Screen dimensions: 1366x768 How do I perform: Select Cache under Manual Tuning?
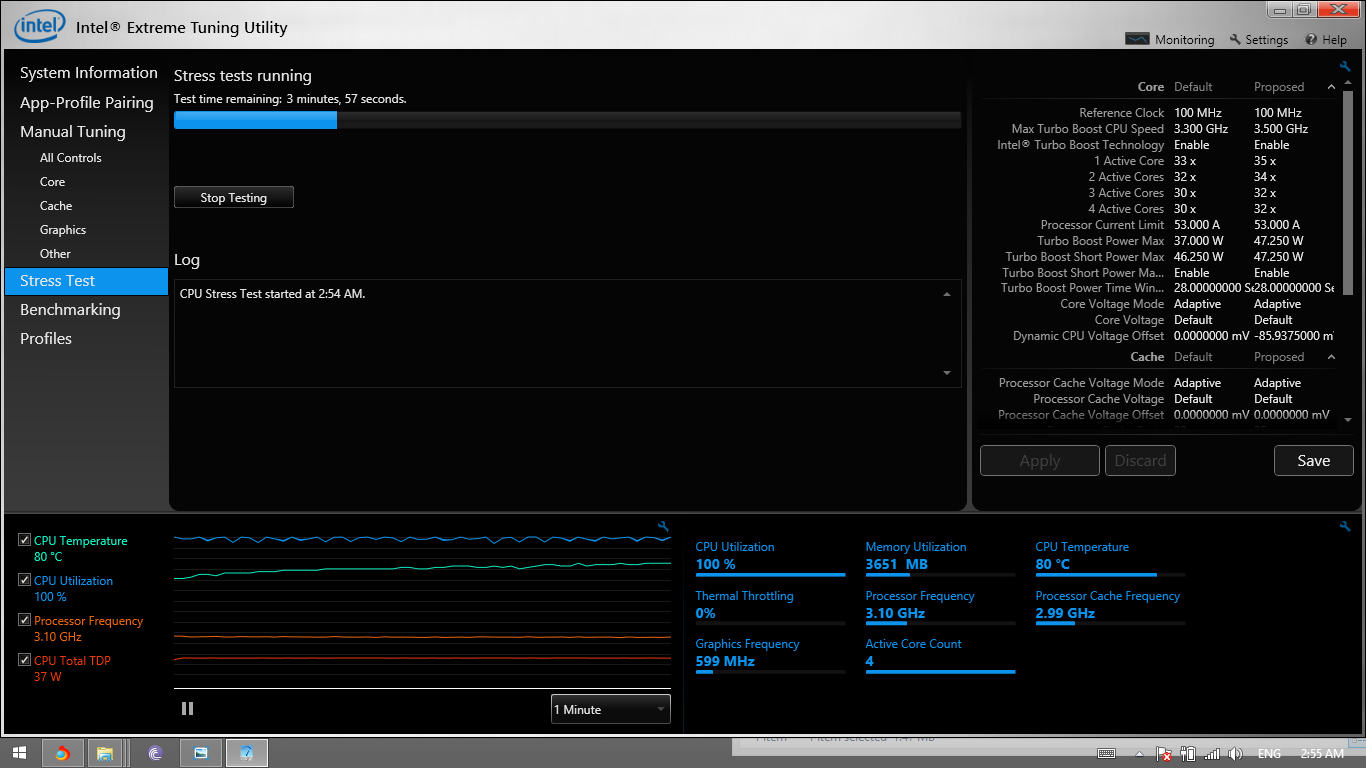[x=56, y=206]
